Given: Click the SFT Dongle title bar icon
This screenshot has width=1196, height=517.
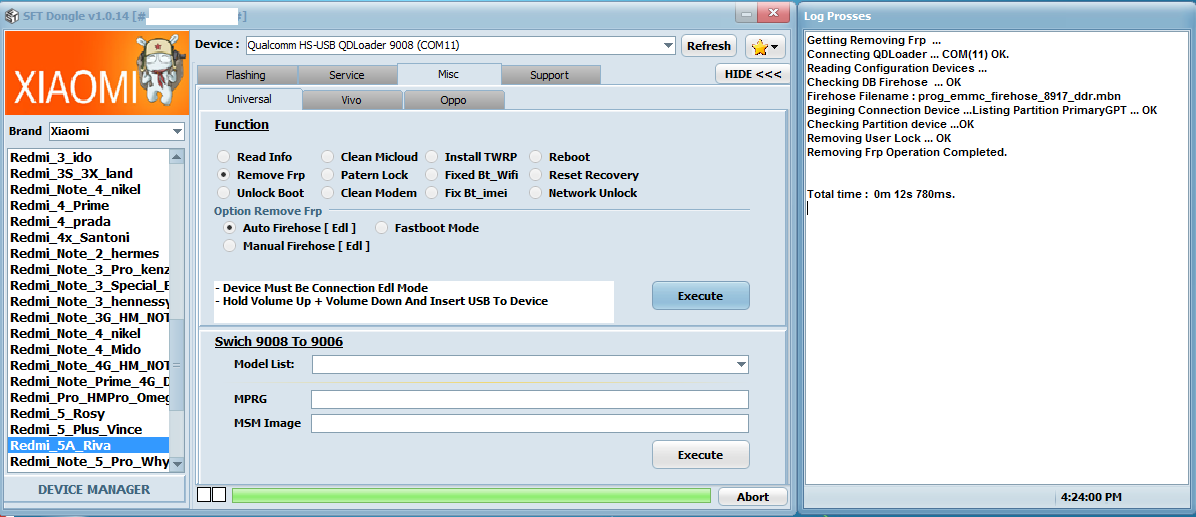Looking at the screenshot, I should click(x=11, y=16).
